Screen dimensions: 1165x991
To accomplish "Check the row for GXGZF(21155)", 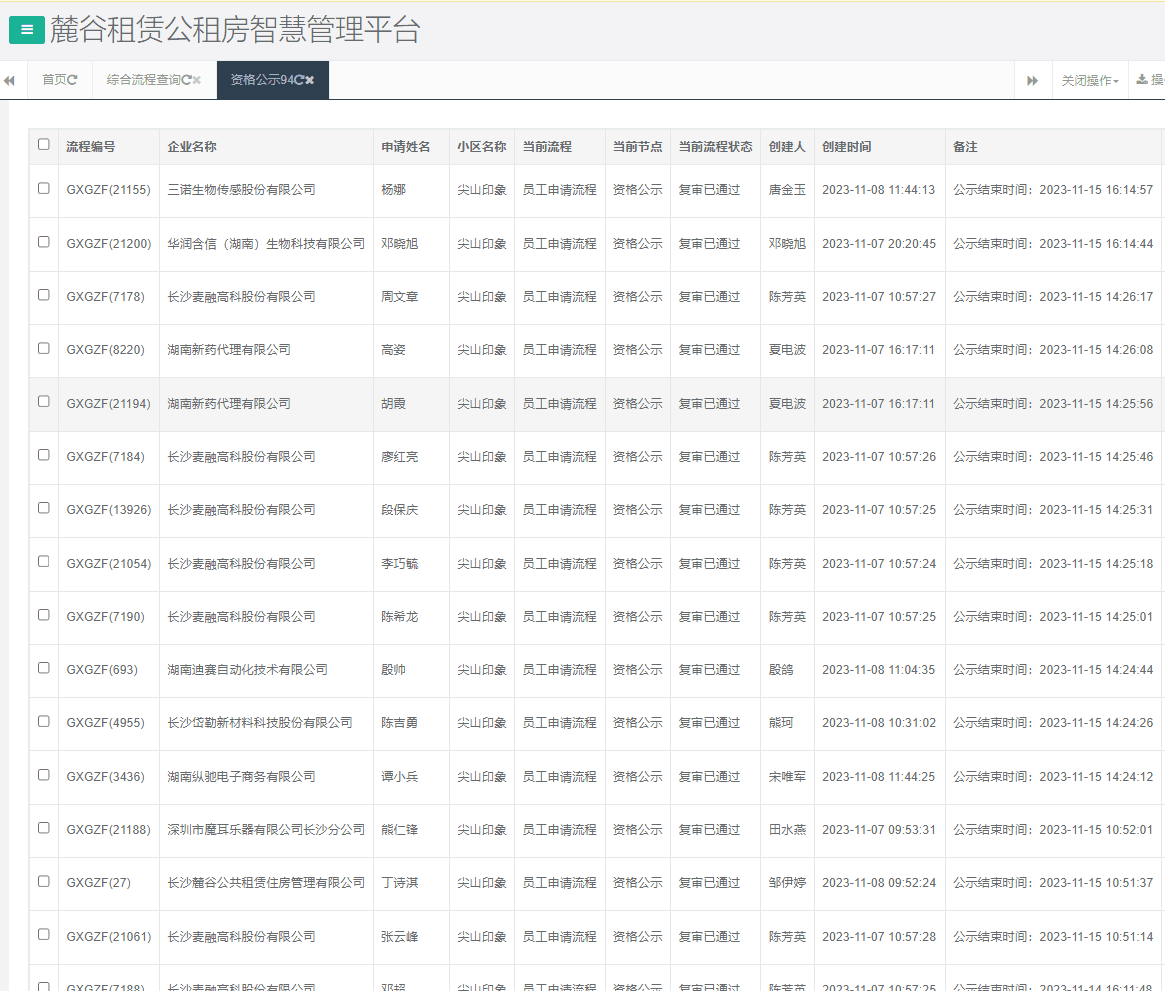I will point(43,188).
